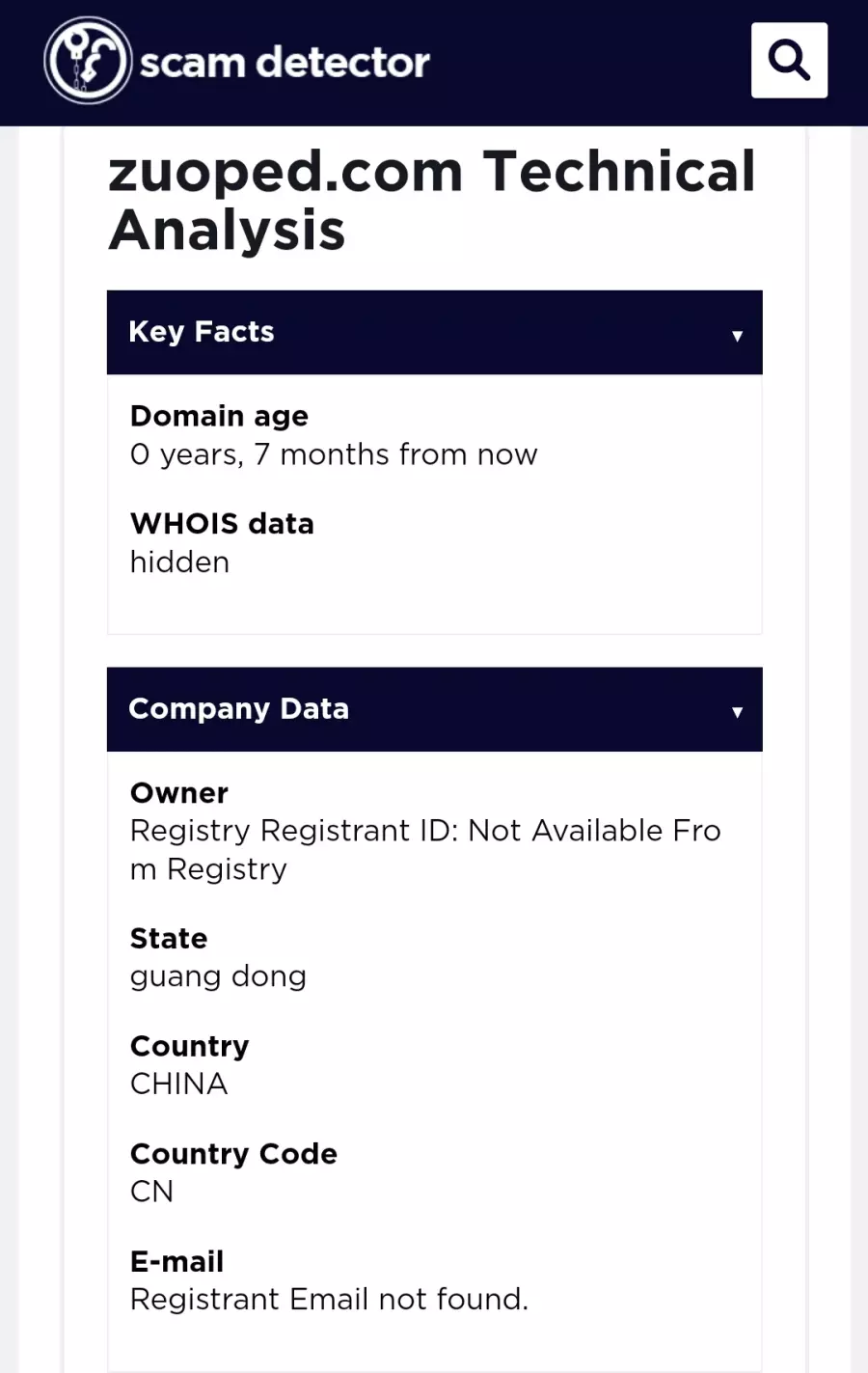
Task: Select the zuoped.com Technical Analysis heading
Action: pos(432,201)
